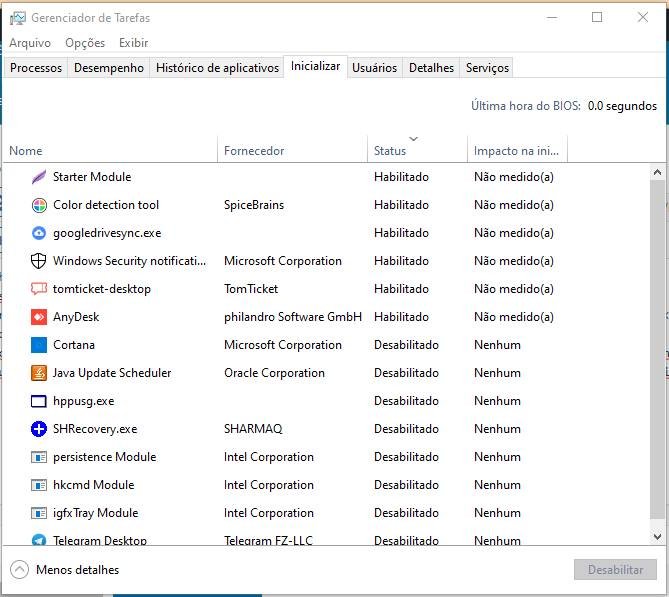Select Windows Security notification entry name
The image size is (669, 597).
coord(129,261)
